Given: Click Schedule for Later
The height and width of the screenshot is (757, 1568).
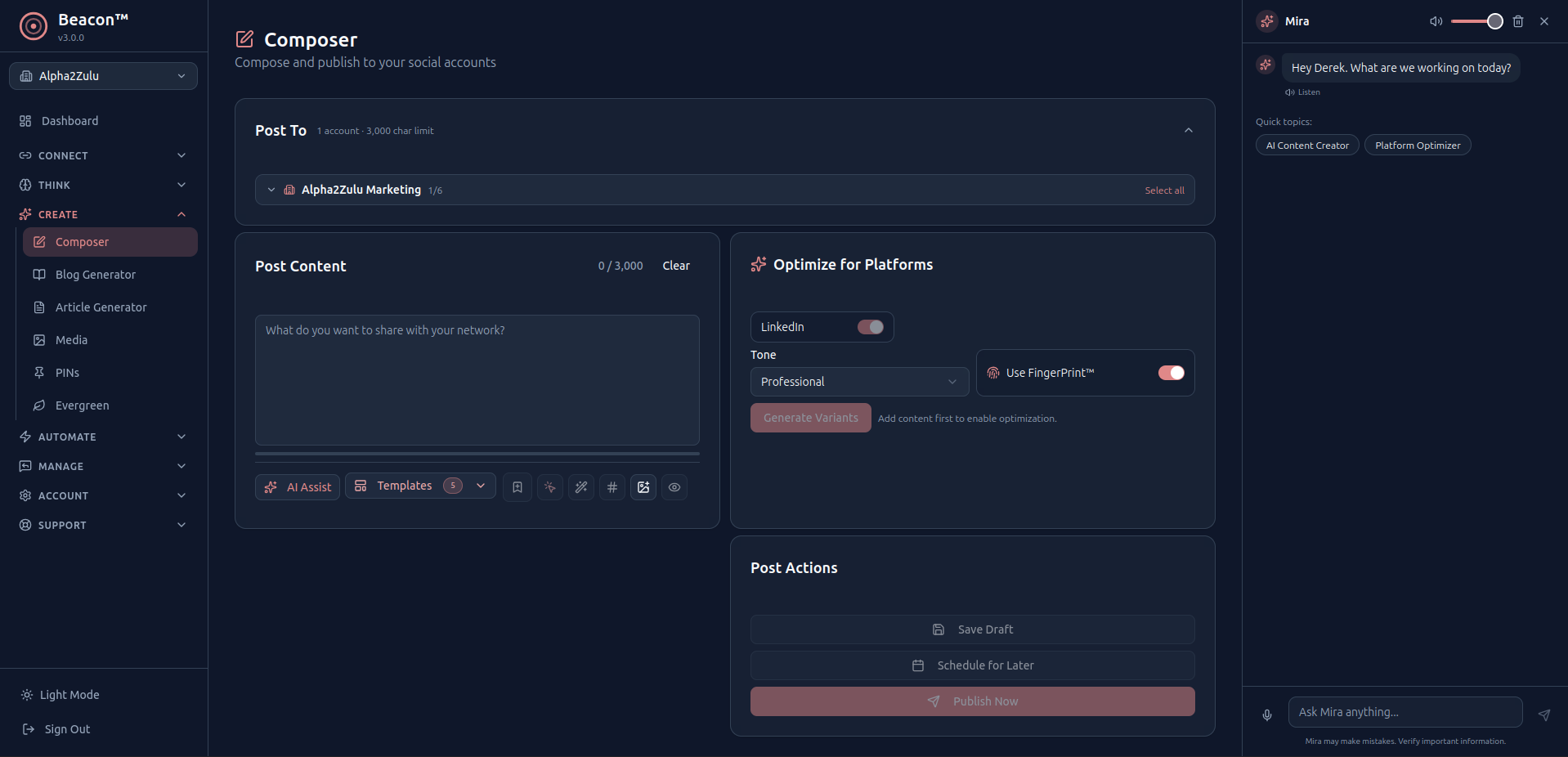Looking at the screenshot, I should [973, 665].
